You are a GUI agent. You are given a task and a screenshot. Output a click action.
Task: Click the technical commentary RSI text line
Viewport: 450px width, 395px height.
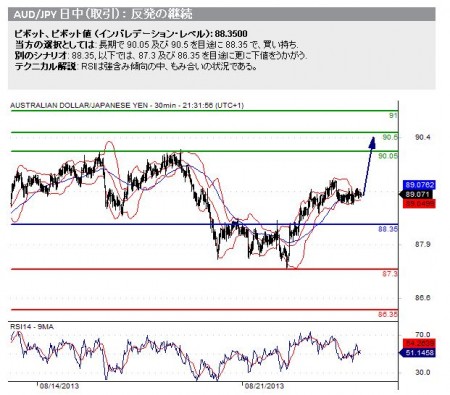[136, 66]
